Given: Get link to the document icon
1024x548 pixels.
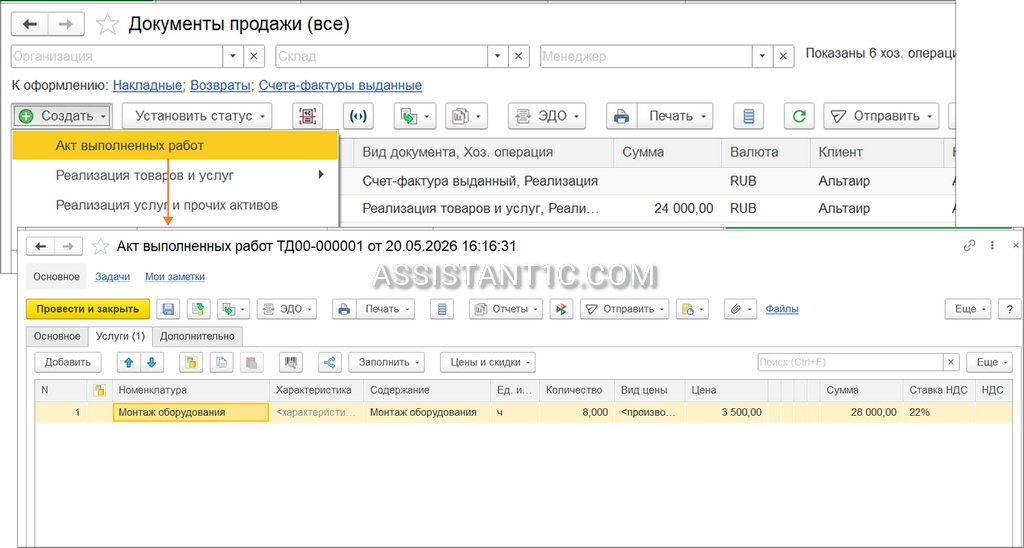Looking at the screenshot, I should click(969, 246).
